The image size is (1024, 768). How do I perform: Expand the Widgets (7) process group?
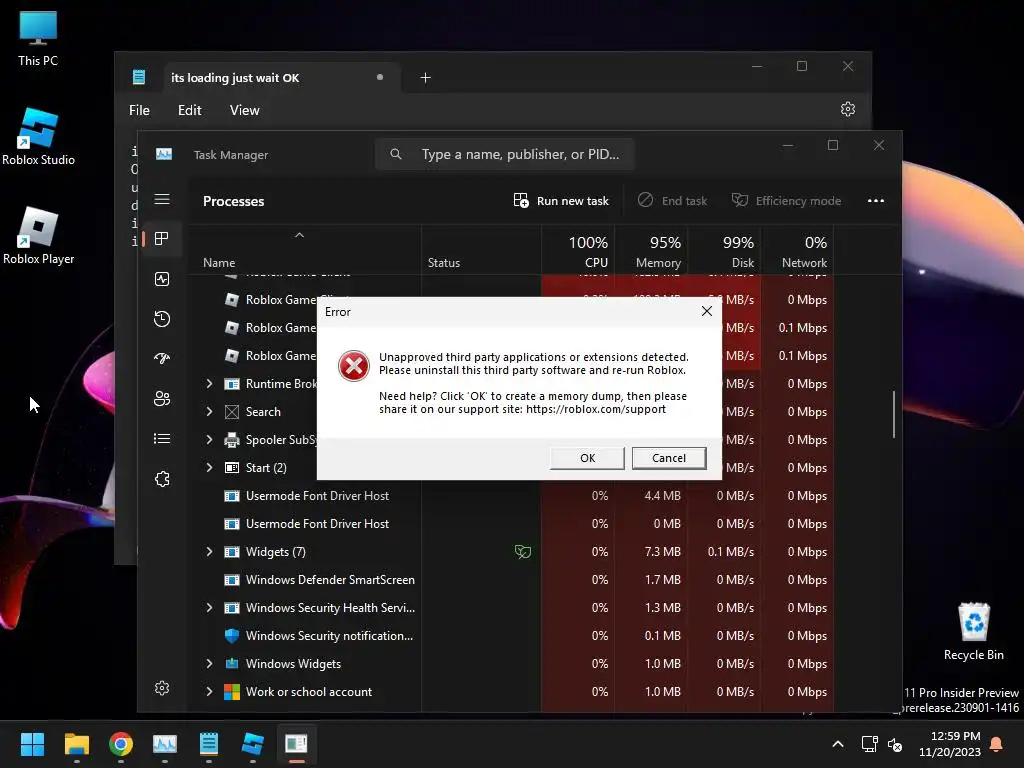coord(209,552)
